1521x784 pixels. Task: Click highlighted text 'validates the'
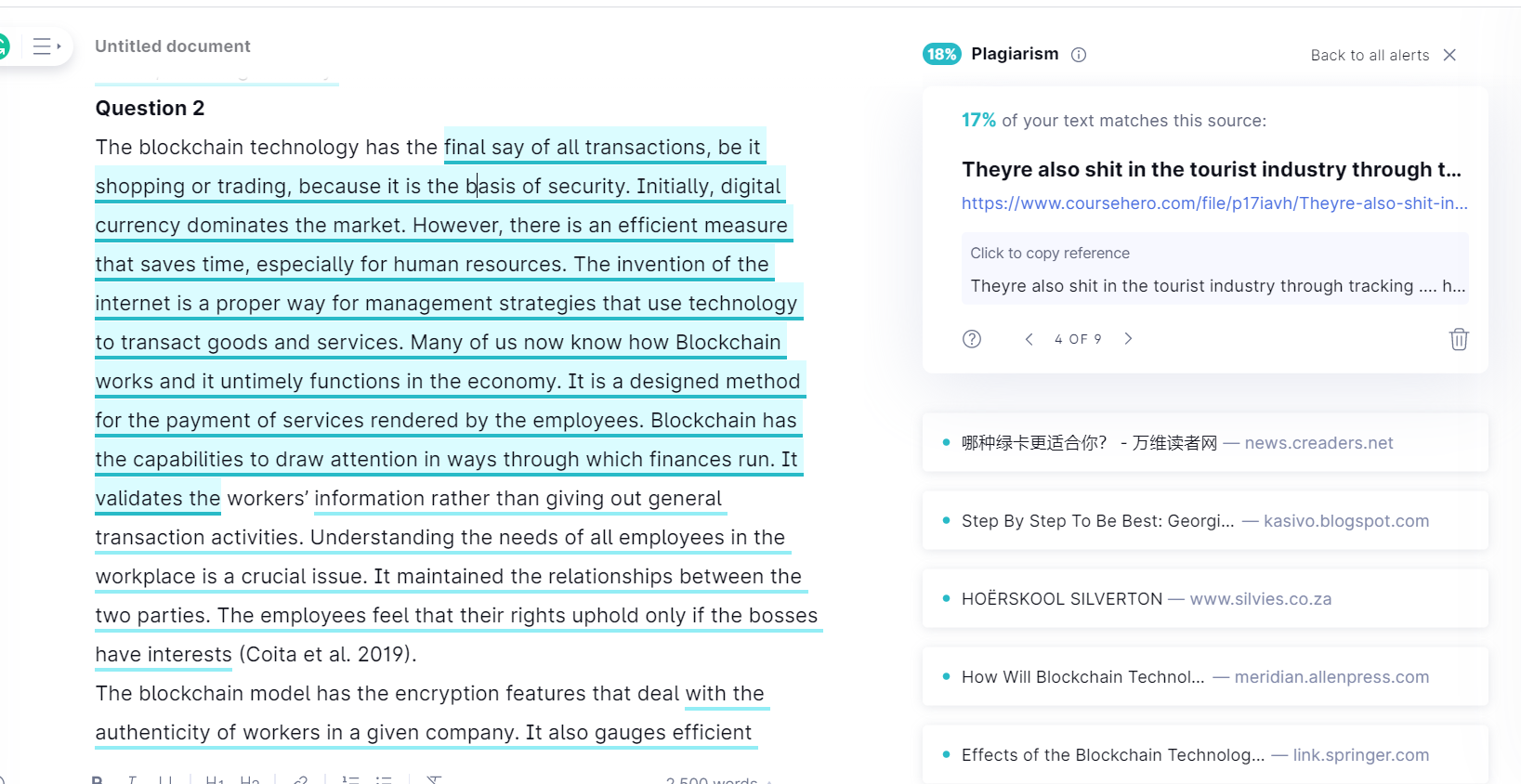158,499
